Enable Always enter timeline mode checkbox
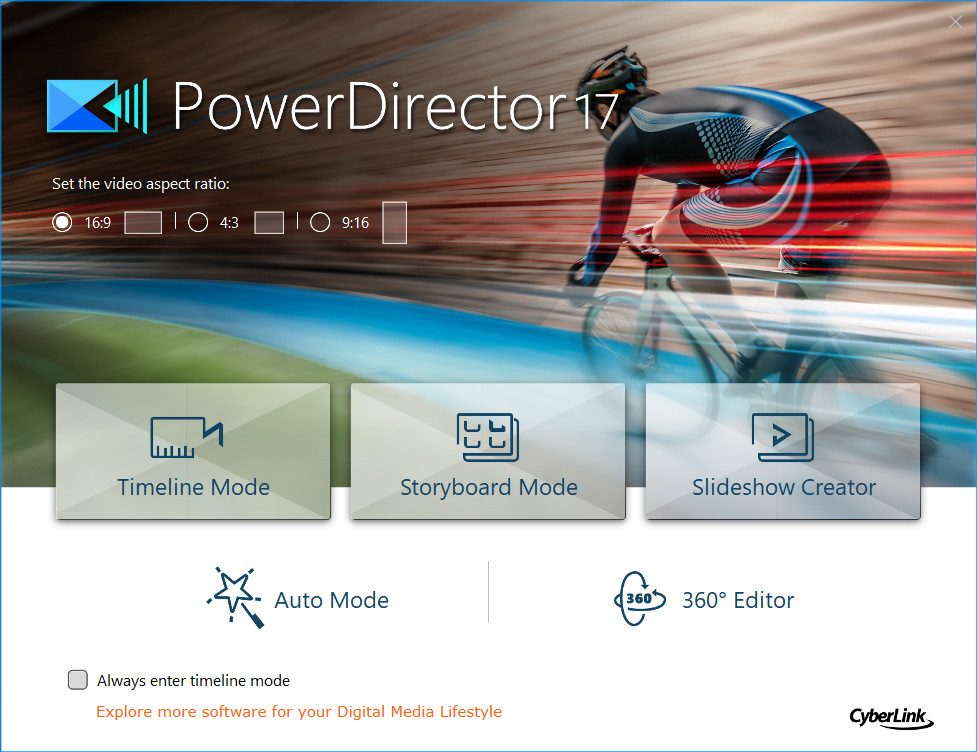Image resolution: width=977 pixels, height=752 pixels. [77, 679]
